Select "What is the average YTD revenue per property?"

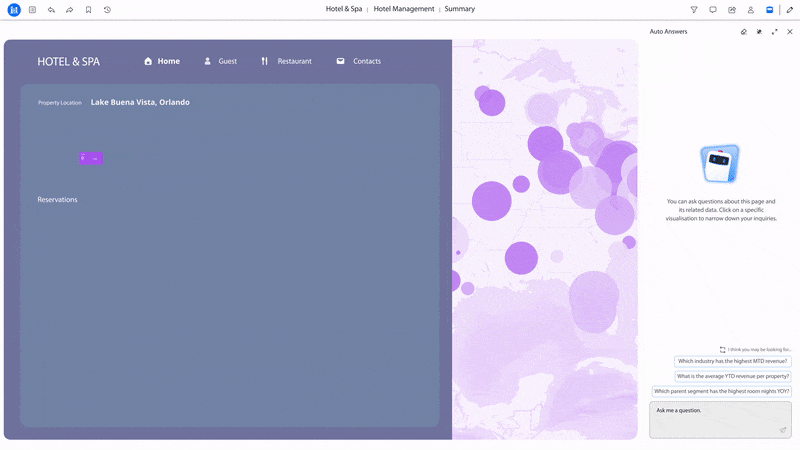(733, 376)
